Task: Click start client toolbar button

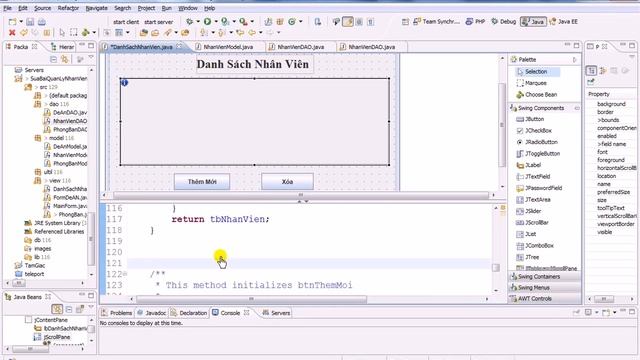Action: click(x=126, y=22)
